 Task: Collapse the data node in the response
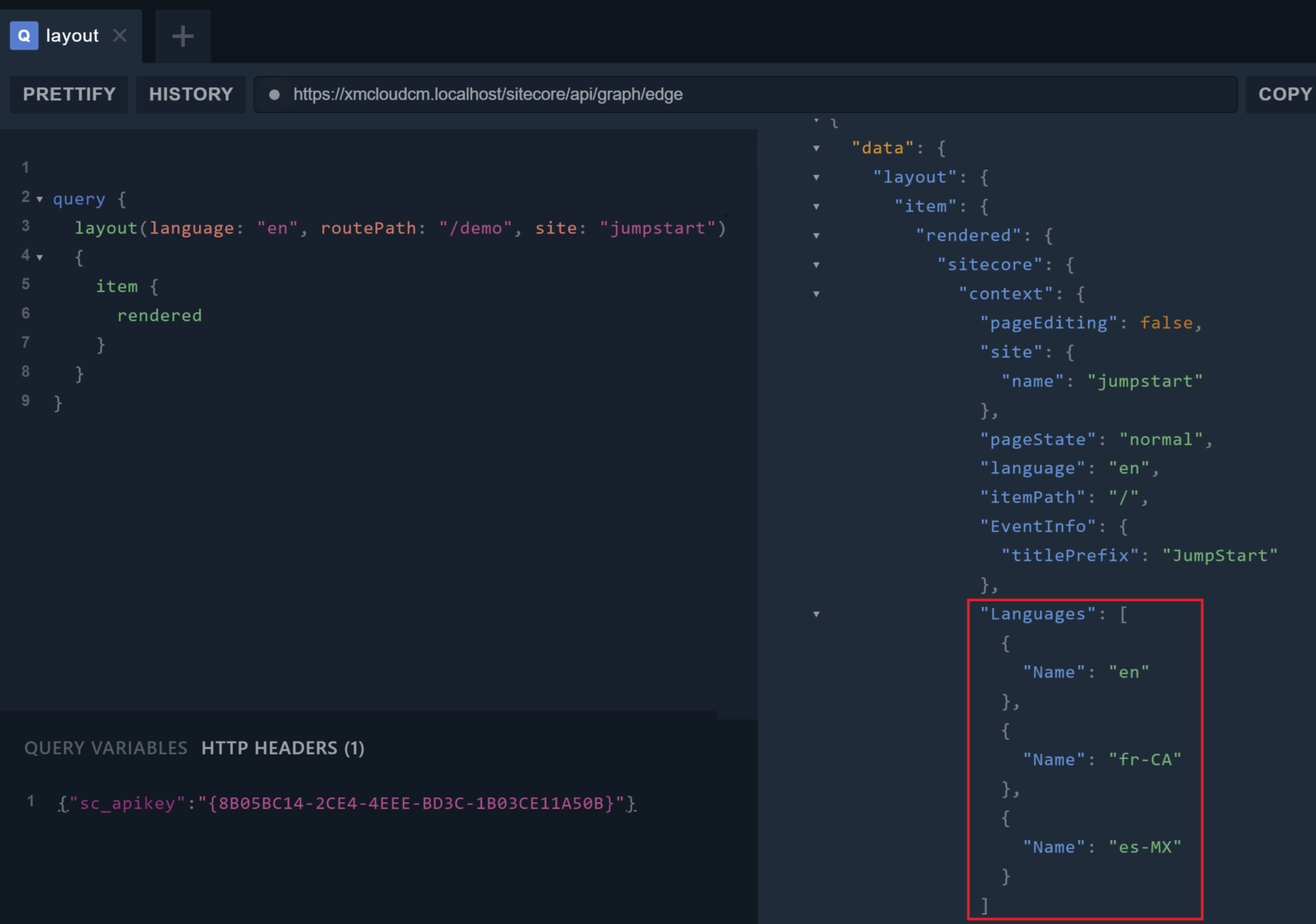pos(817,147)
